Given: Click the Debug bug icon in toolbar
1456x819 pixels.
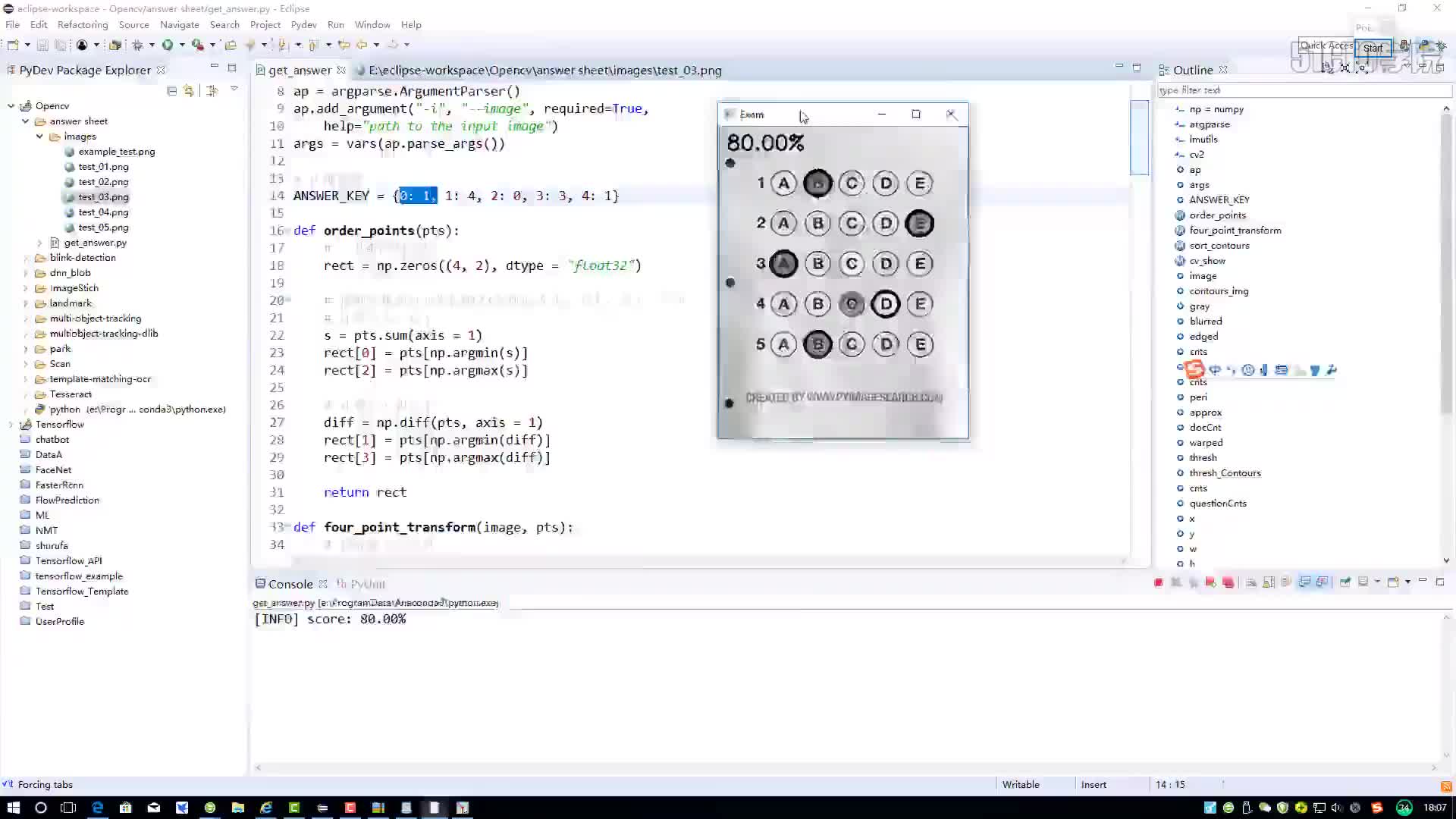Looking at the screenshot, I should point(137,45).
